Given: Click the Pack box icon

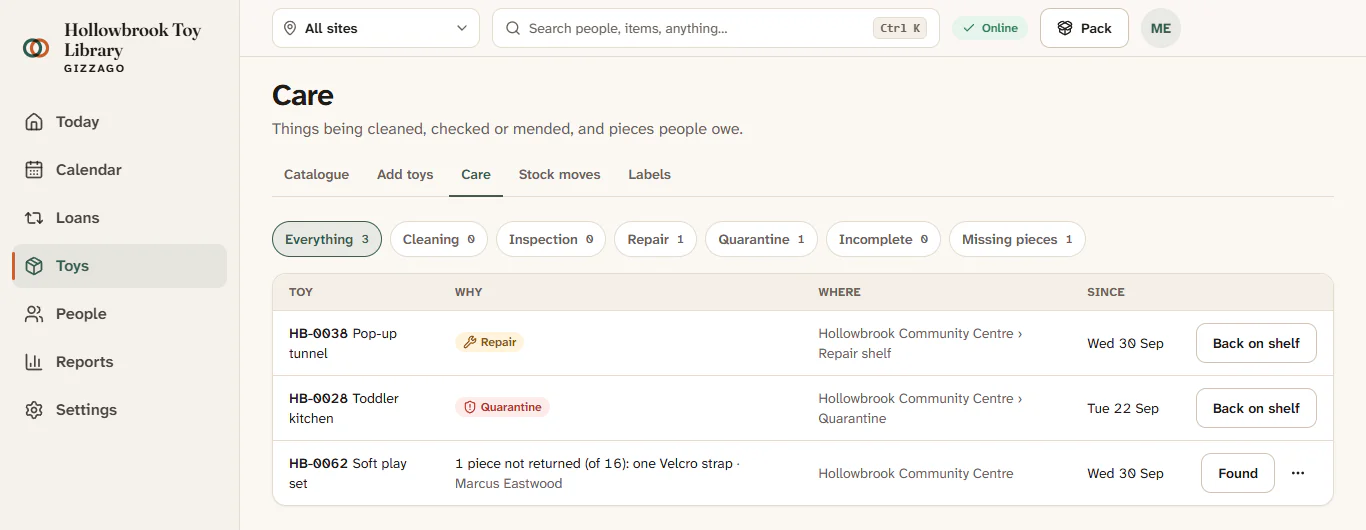Looking at the screenshot, I should pos(1065,28).
